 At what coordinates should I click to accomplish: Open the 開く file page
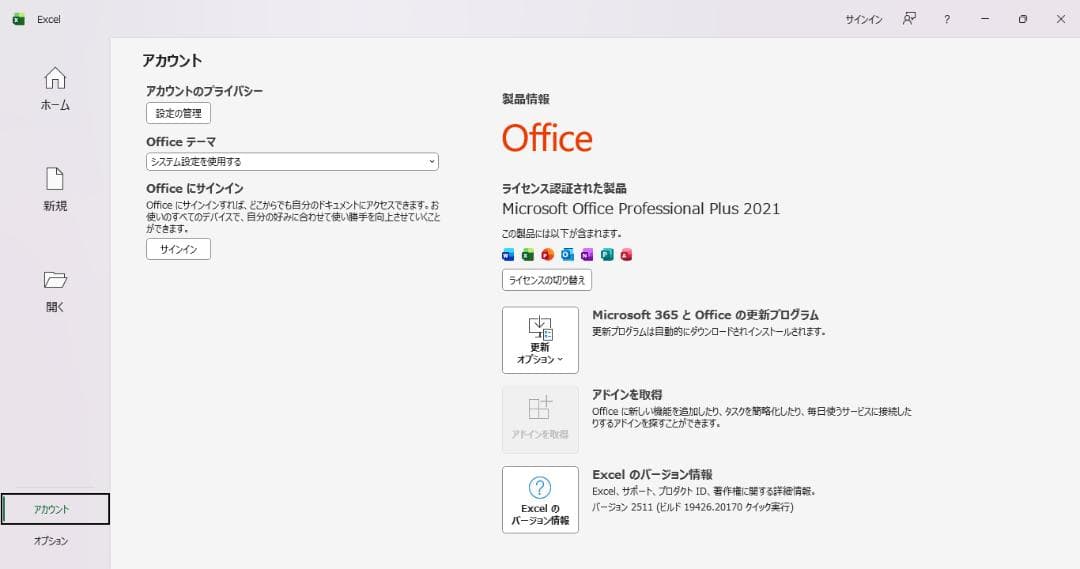pyautogui.click(x=55, y=291)
